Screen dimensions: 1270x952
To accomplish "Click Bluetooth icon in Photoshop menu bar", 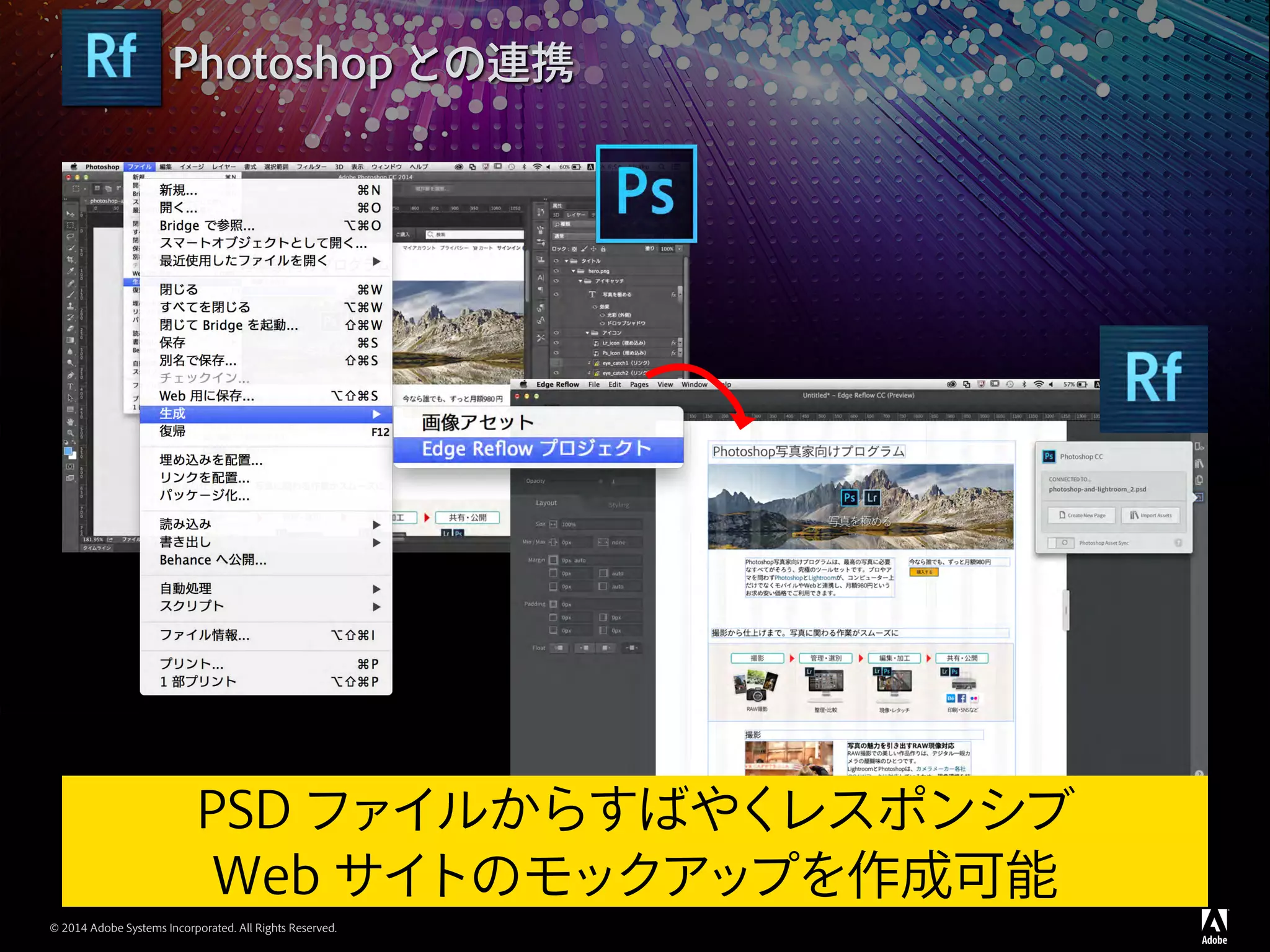I will [524, 167].
